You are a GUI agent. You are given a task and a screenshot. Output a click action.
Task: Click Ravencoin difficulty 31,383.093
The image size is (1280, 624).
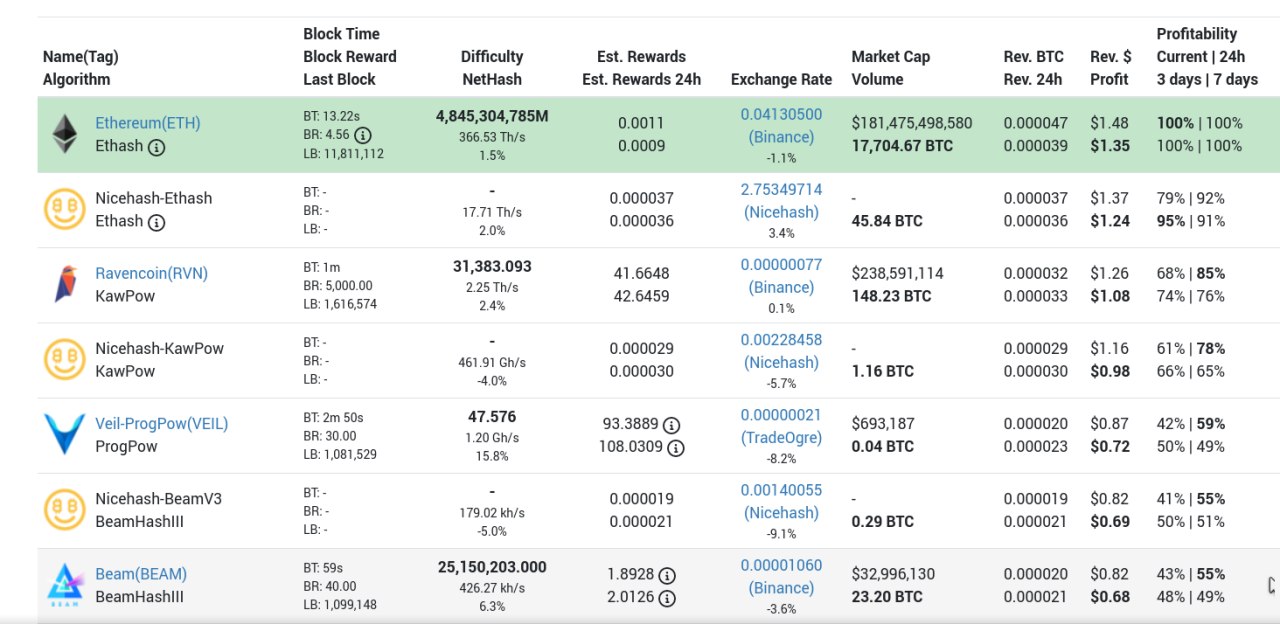492,266
